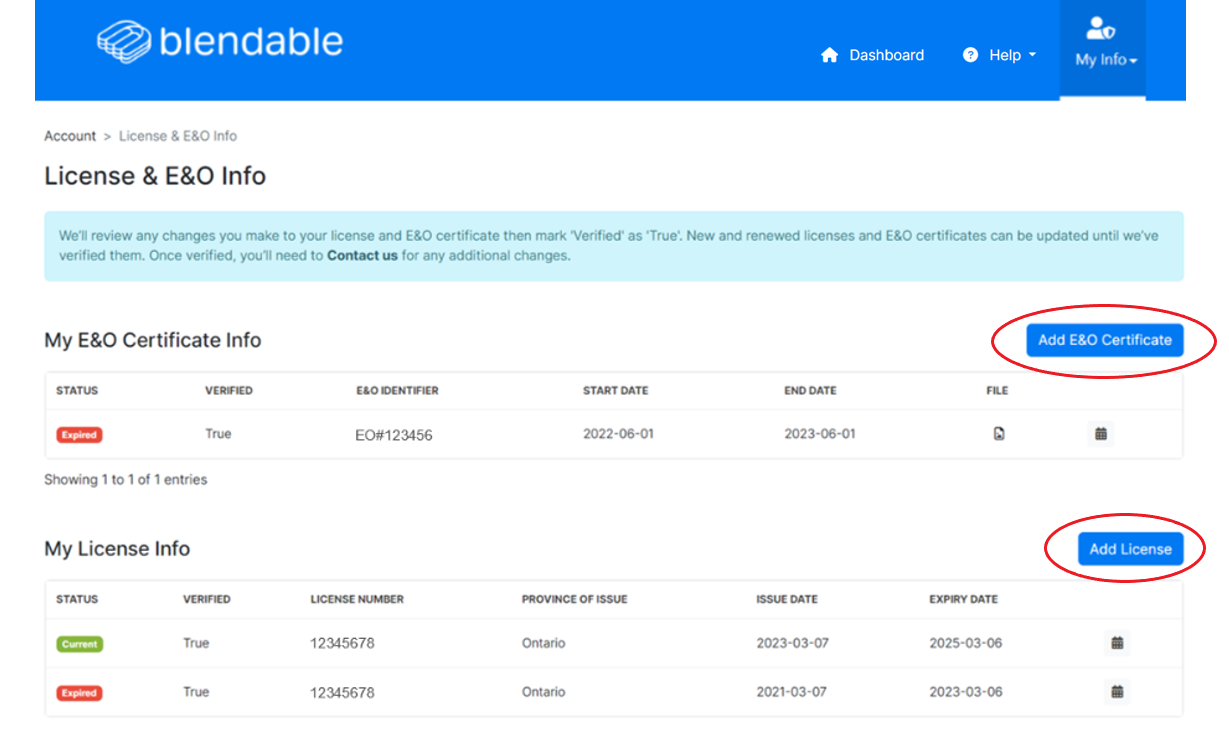Open the E&O certificate file icon
This screenshot has width=1229, height=737.
coord(997,433)
